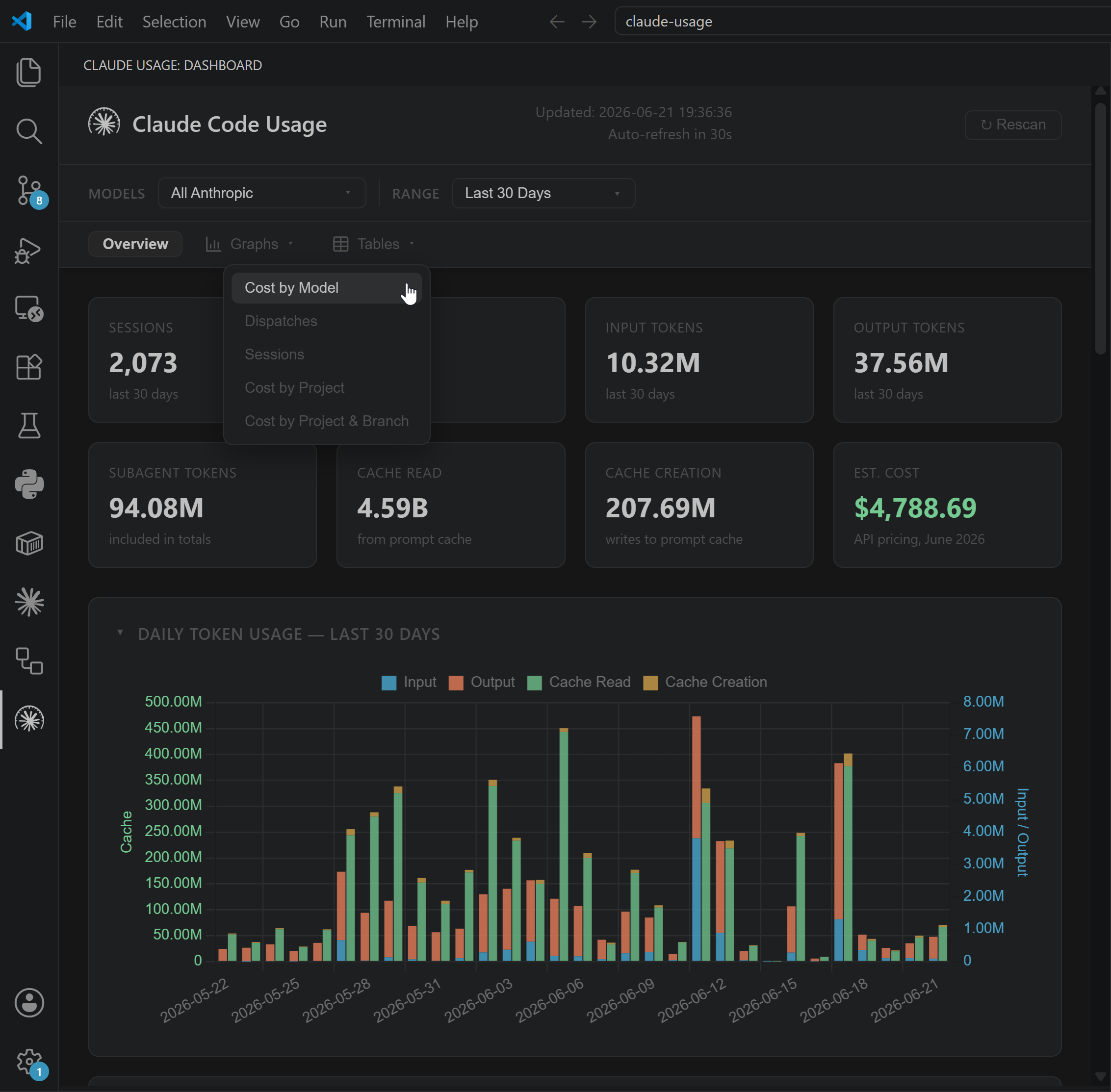Open the Selection menu
The width and height of the screenshot is (1111, 1092).
[174, 22]
